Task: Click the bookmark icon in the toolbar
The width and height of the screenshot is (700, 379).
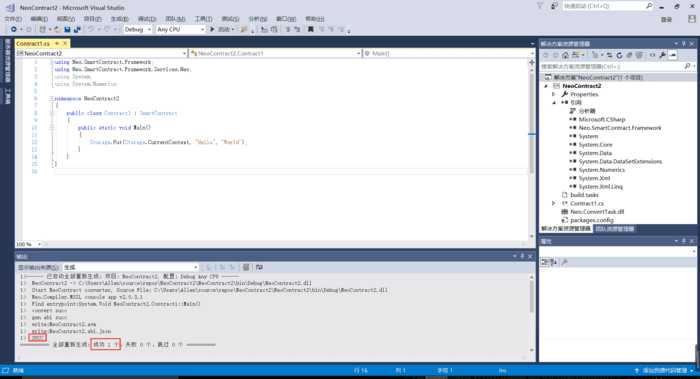Action: 311,29
